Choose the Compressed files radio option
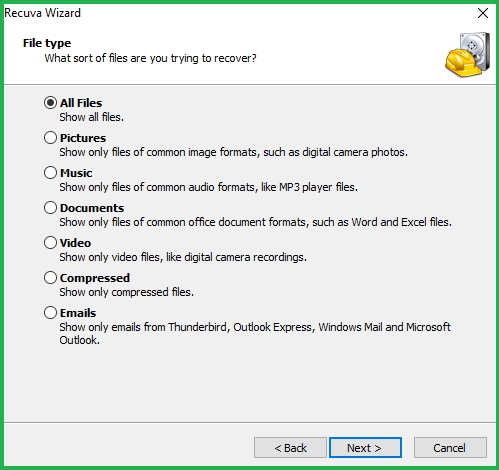499x470 pixels. tap(50, 278)
